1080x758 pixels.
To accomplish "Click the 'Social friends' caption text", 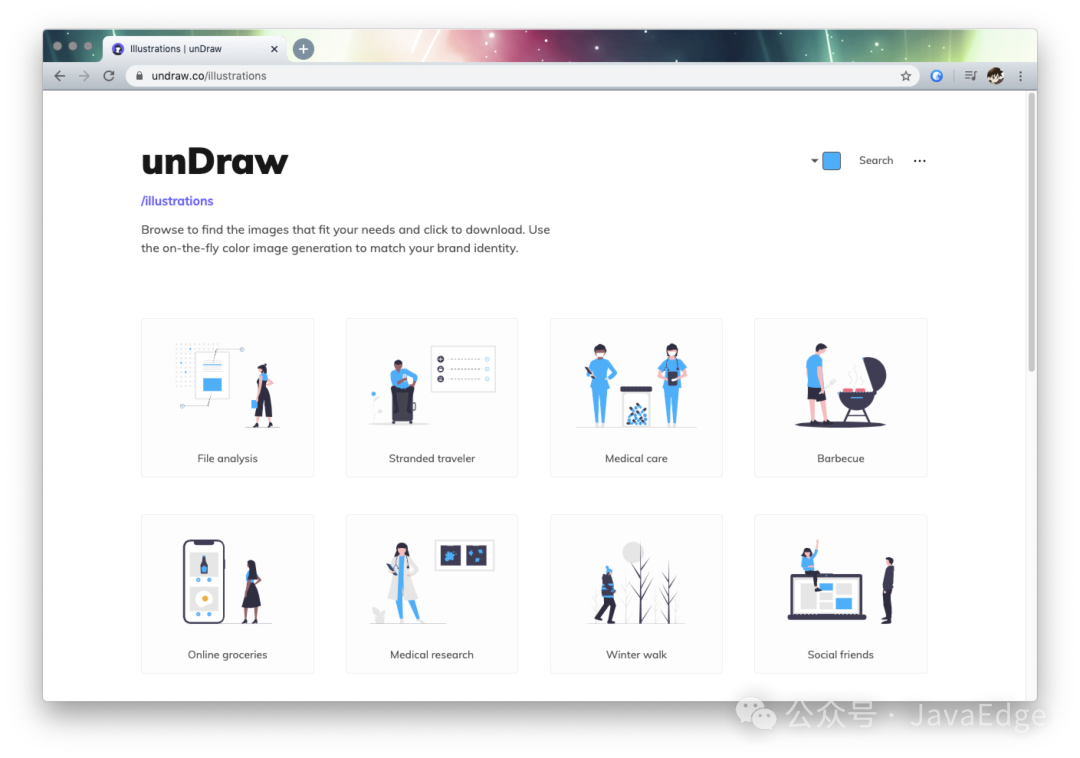I will [840, 655].
